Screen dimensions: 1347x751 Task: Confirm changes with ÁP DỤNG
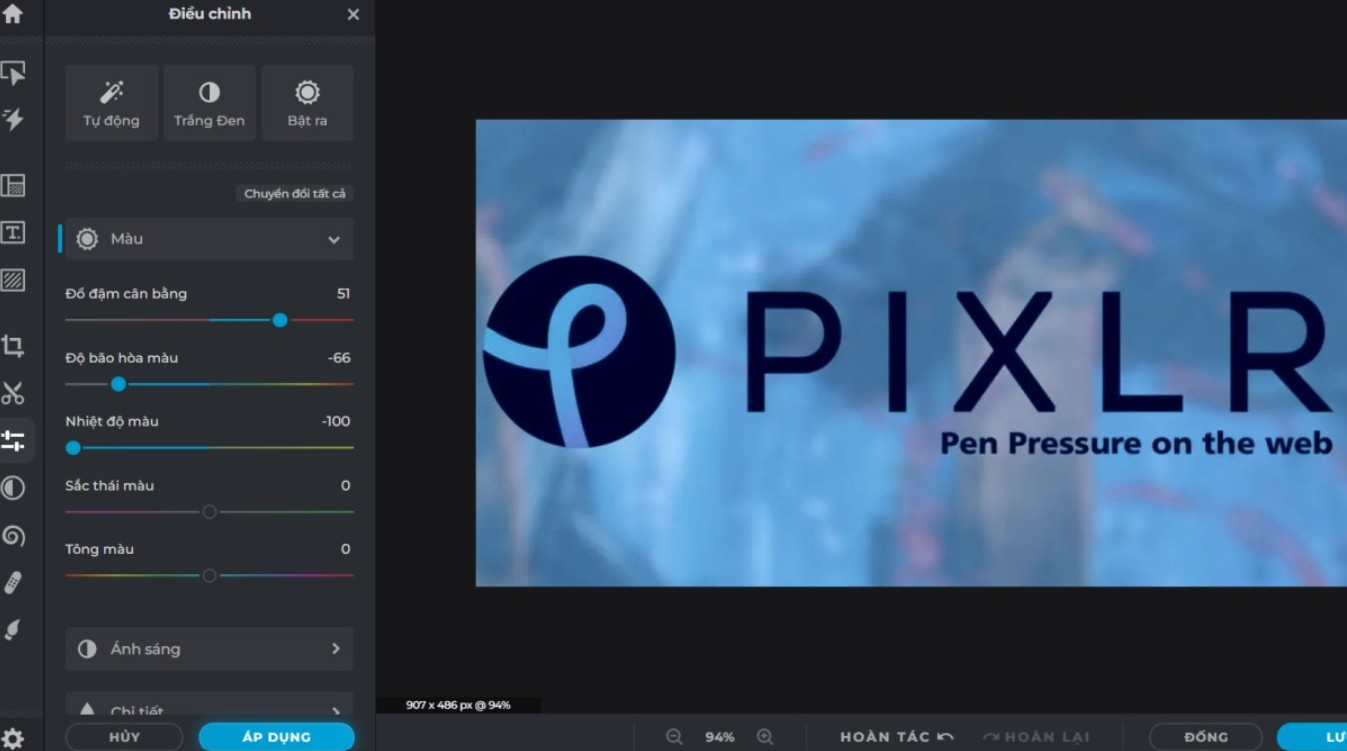point(277,737)
